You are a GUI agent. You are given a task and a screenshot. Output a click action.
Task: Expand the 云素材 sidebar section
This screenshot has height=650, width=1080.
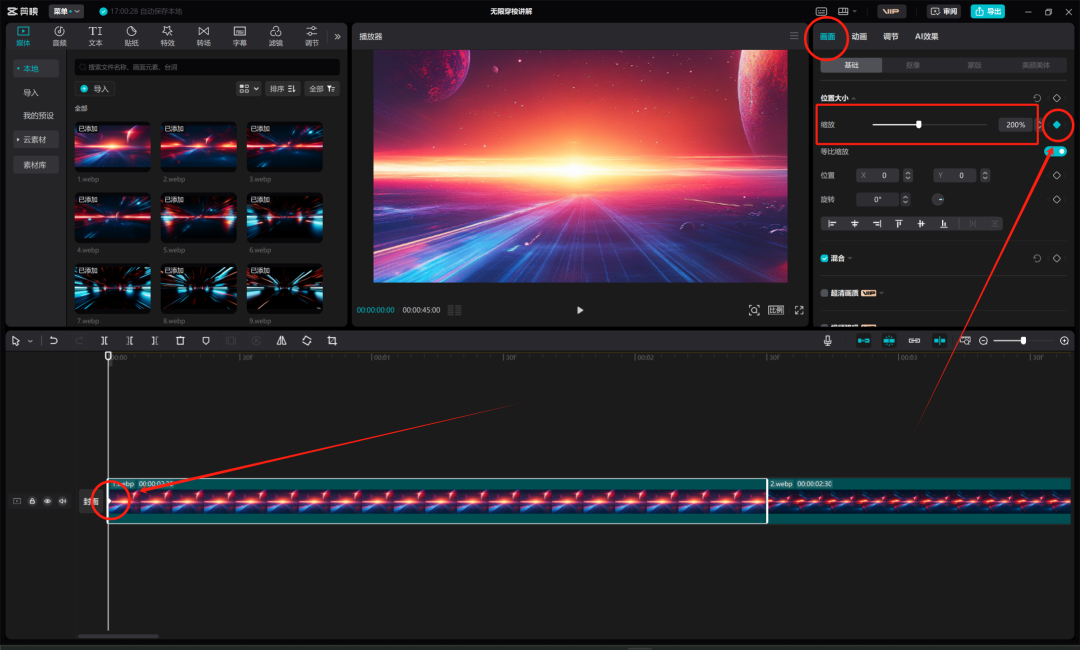pyautogui.click(x=36, y=139)
